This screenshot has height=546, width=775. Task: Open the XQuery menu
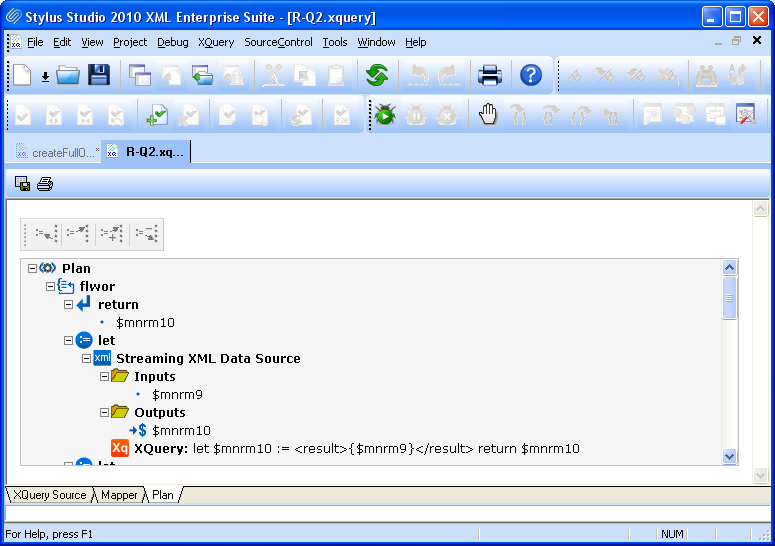click(x=216, y=42)
